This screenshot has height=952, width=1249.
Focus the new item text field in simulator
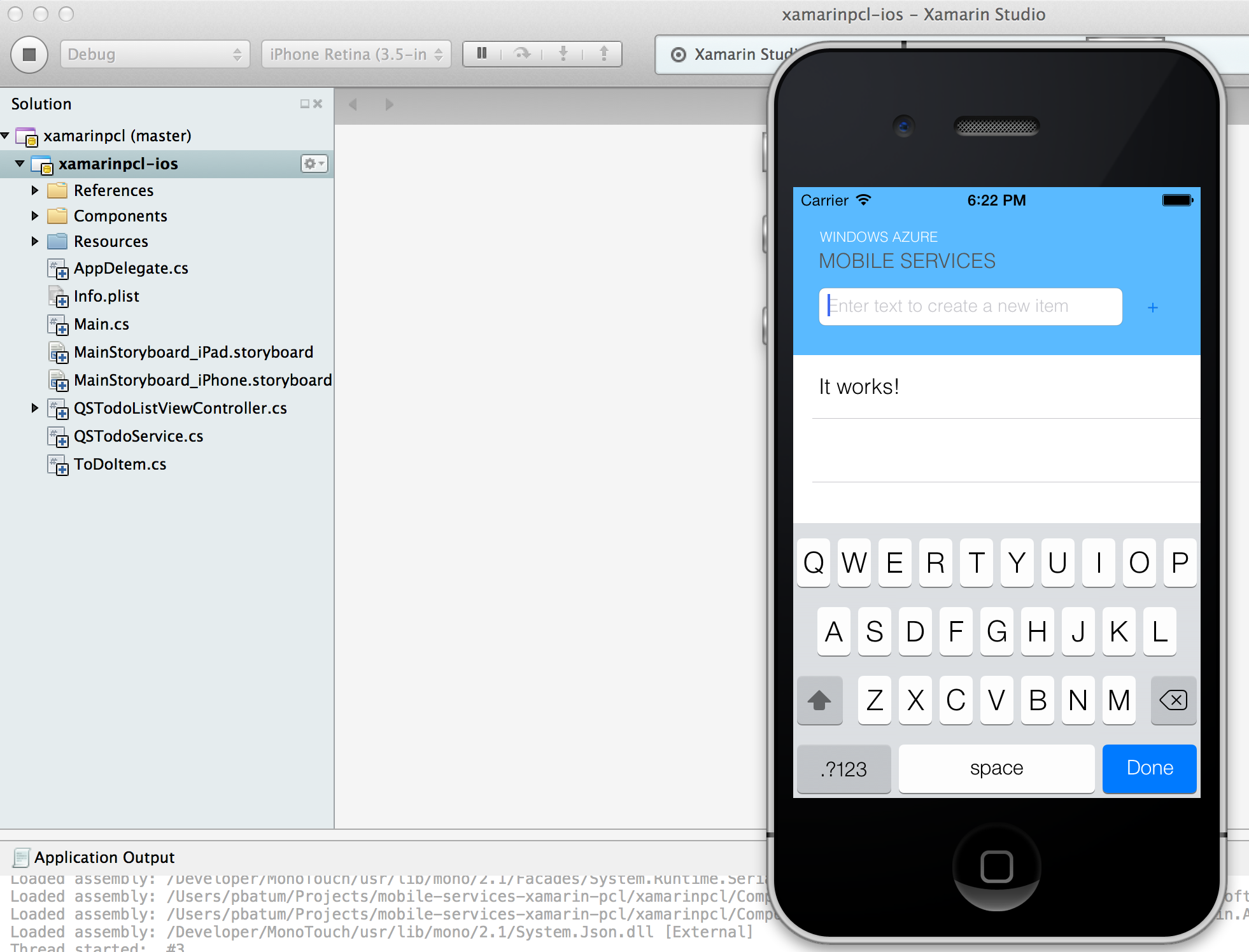970,306
